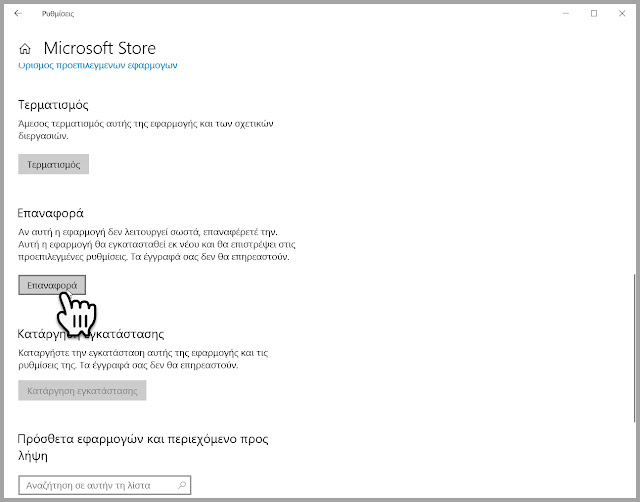The height and width of the screenshot is (502, 640).
Task: Click the Ρυθμίσεις window title text
Action: coord(58,14)
